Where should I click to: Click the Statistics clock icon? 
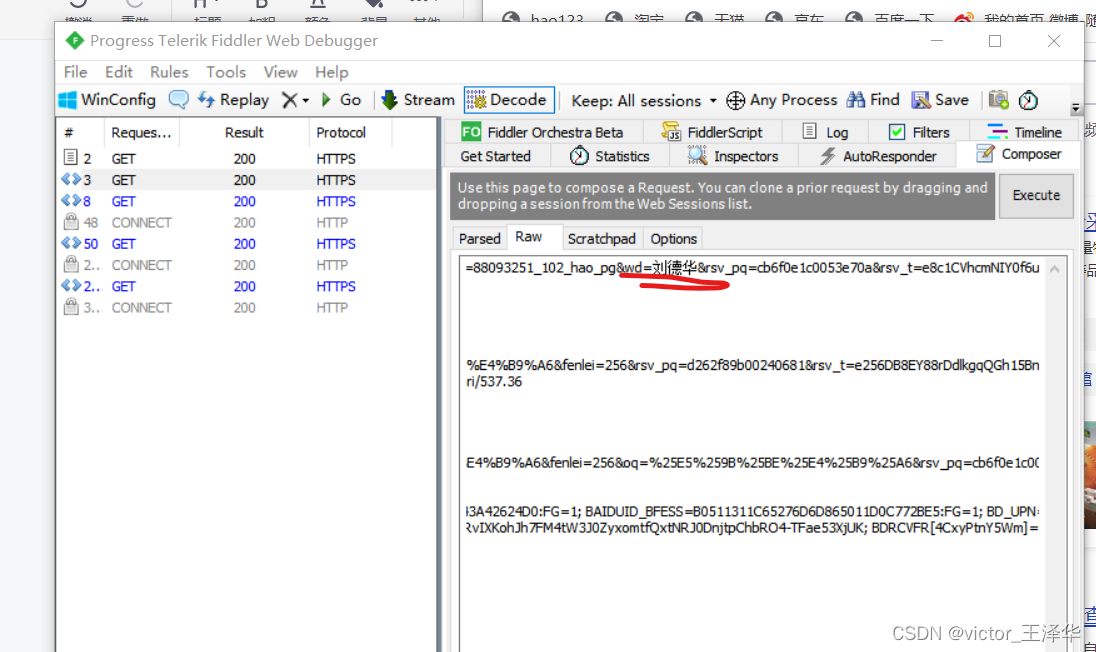[579, 156]
